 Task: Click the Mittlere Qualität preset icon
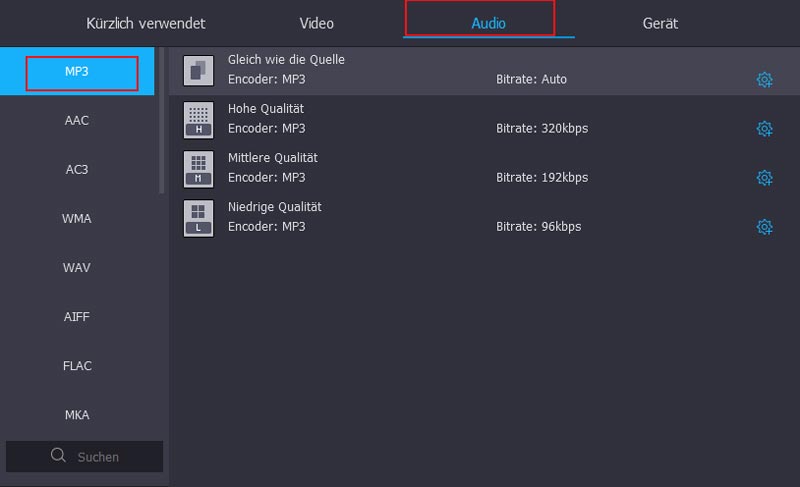pos(199,168)
